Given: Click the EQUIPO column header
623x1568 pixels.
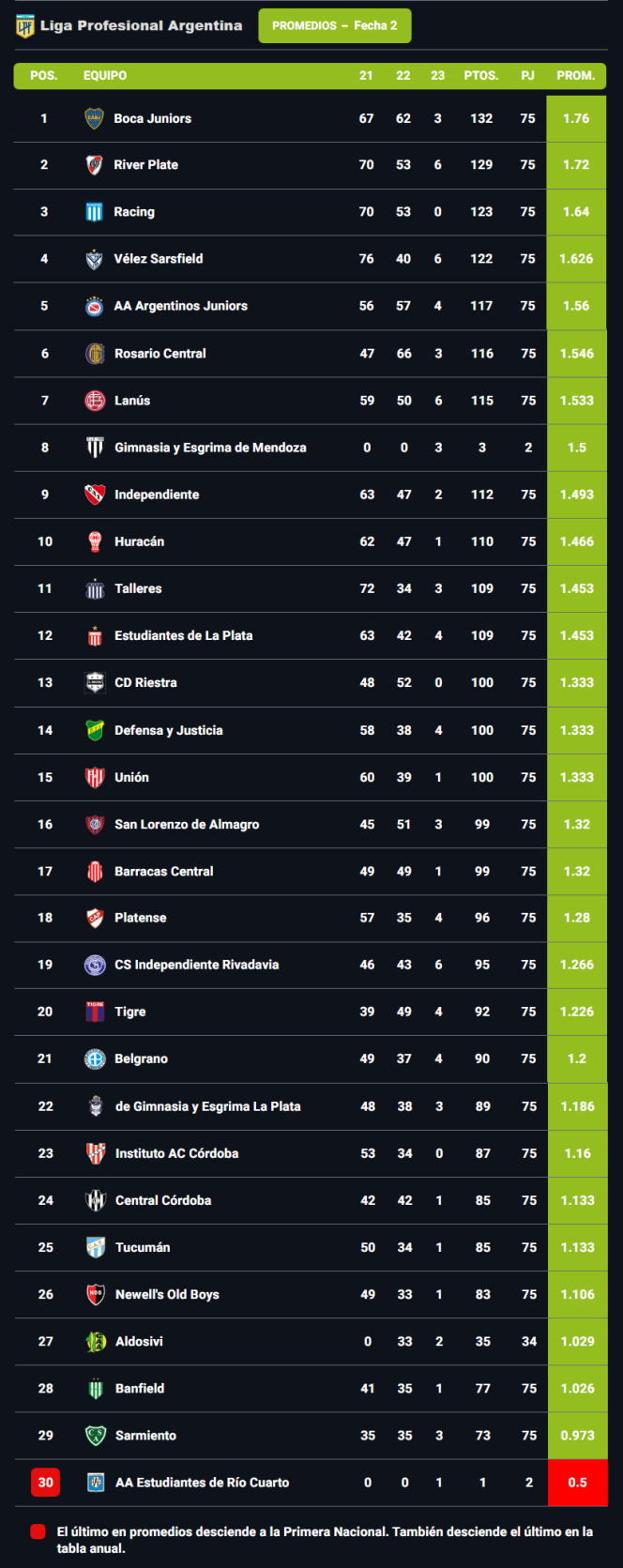Looking at the screenshot, I should point(105,76).
